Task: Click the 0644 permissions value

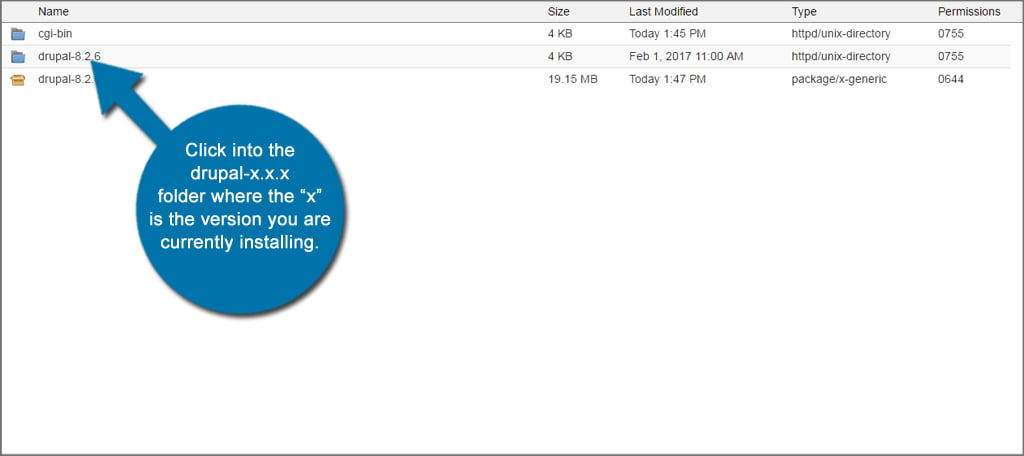Action: (951, 80)
